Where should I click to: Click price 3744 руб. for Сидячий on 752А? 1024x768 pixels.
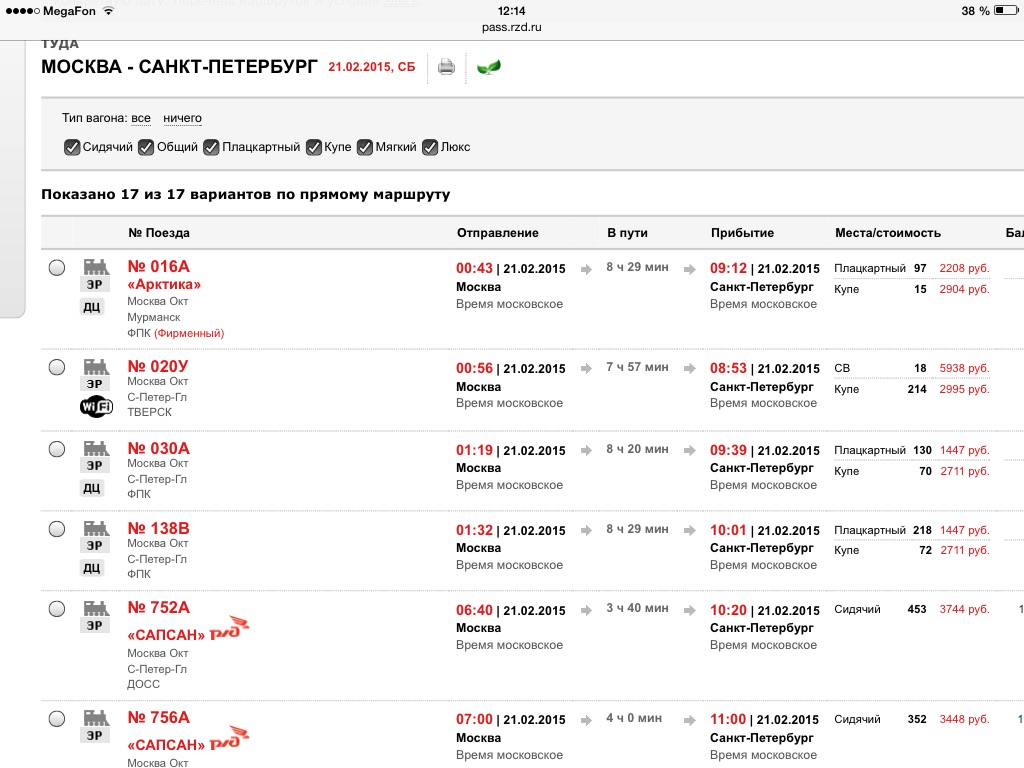pos(965,609)
